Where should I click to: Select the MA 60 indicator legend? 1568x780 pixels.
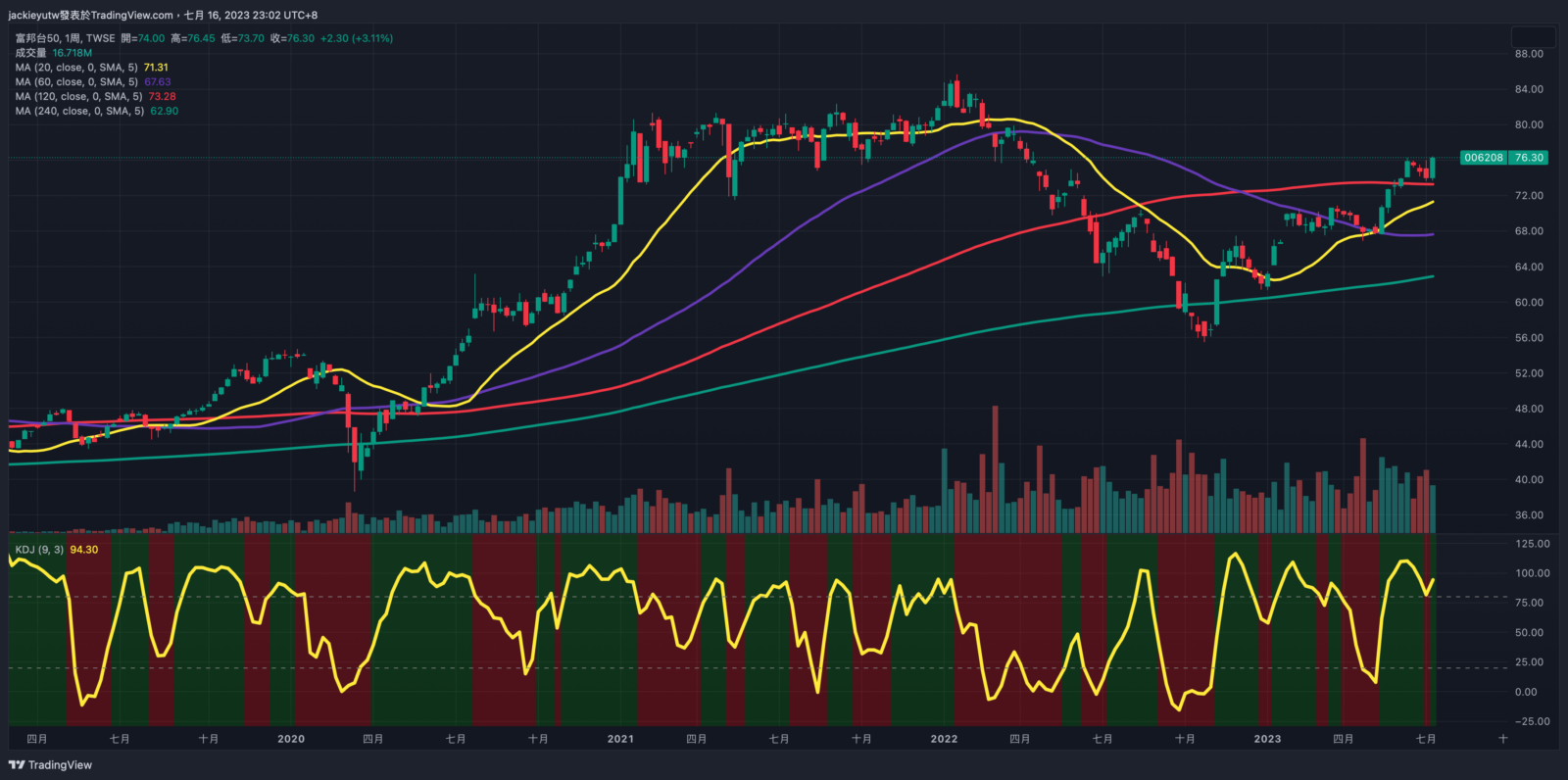(x=76, y=82)
